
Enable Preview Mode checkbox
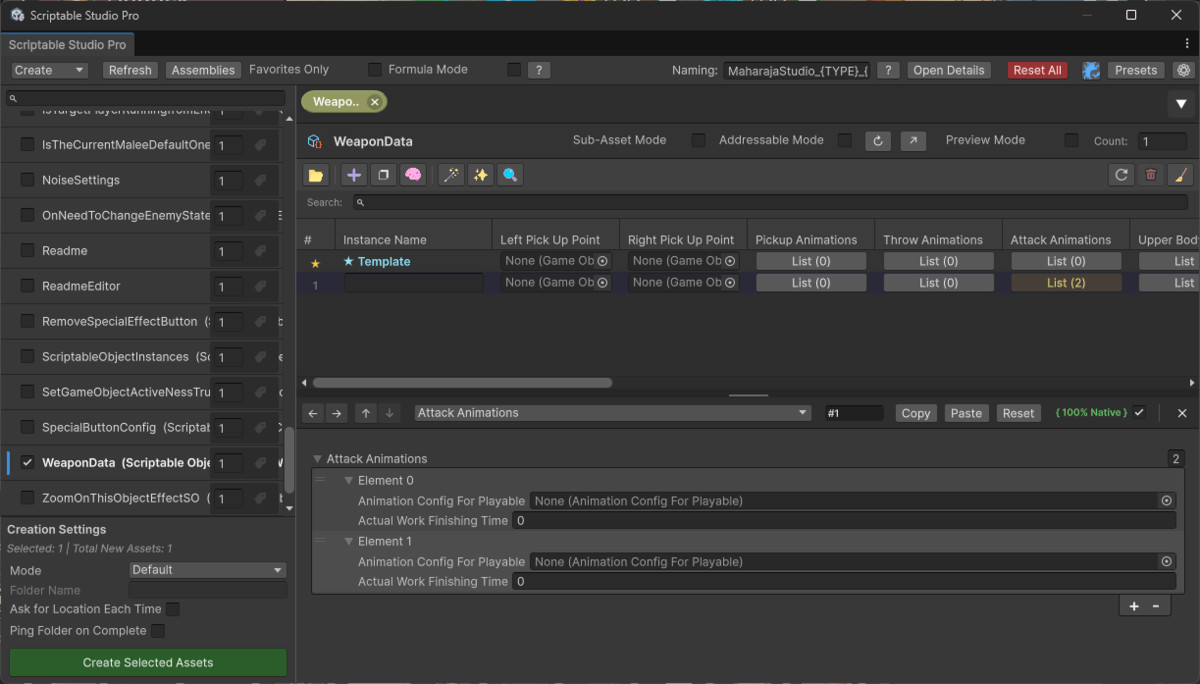(1071, 141)
